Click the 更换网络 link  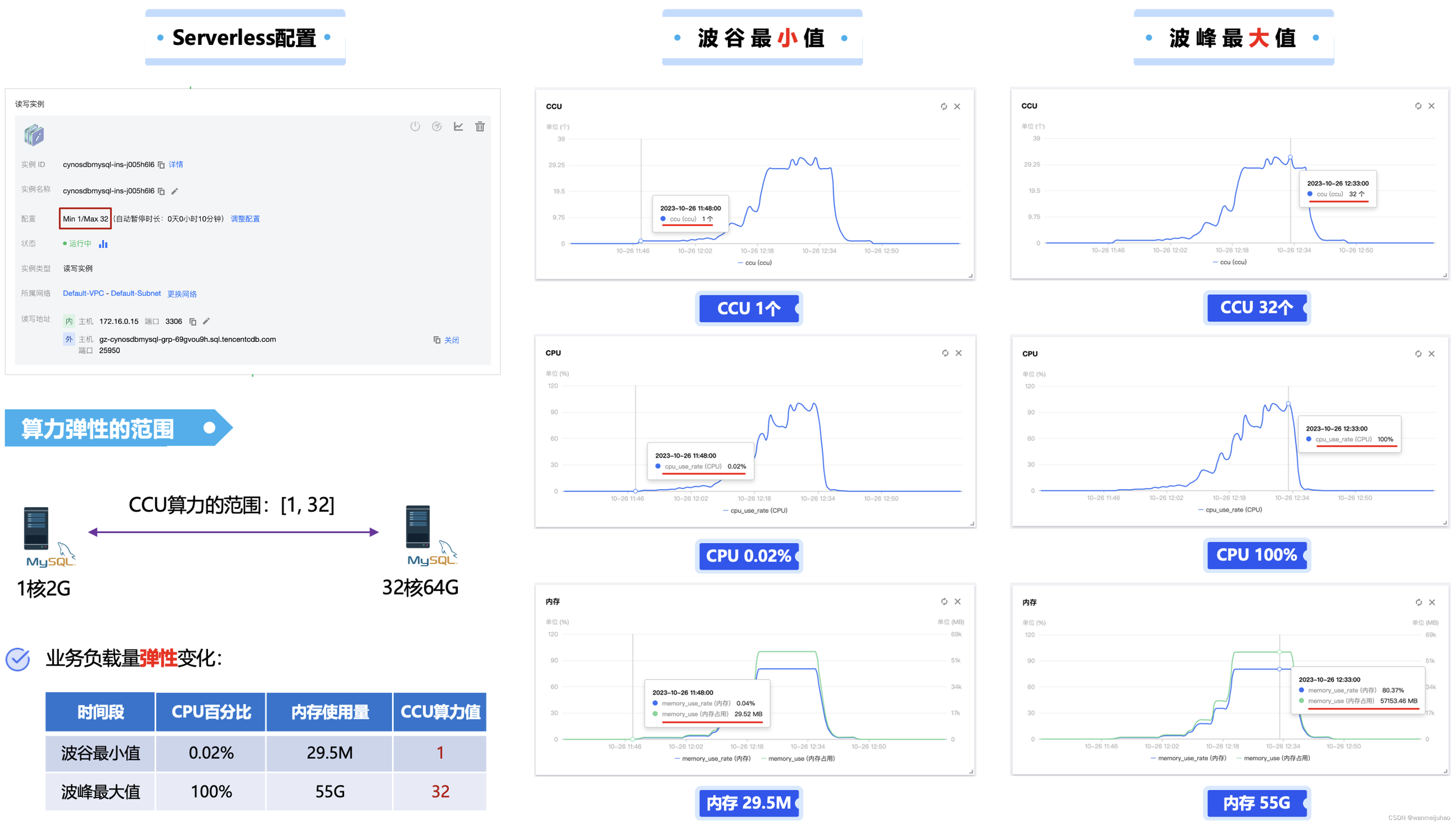click(x=182, y=293)
